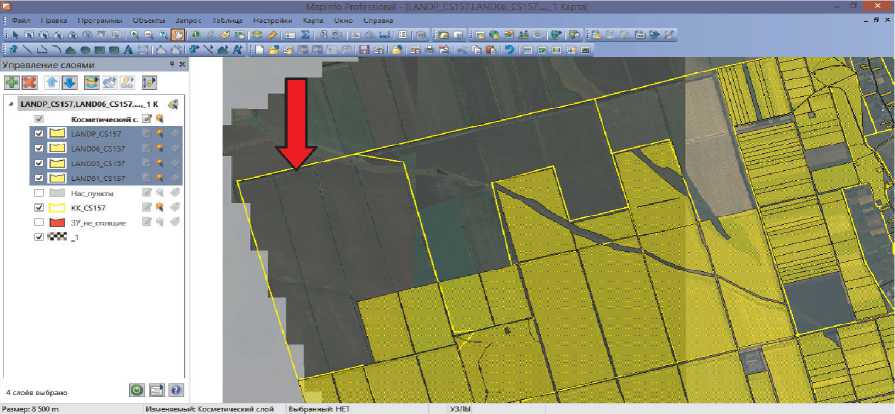The height and width of the screenshot is (414, 895).
Task: Click the help question mark icon in layer panel
Action: pos(175,390)
